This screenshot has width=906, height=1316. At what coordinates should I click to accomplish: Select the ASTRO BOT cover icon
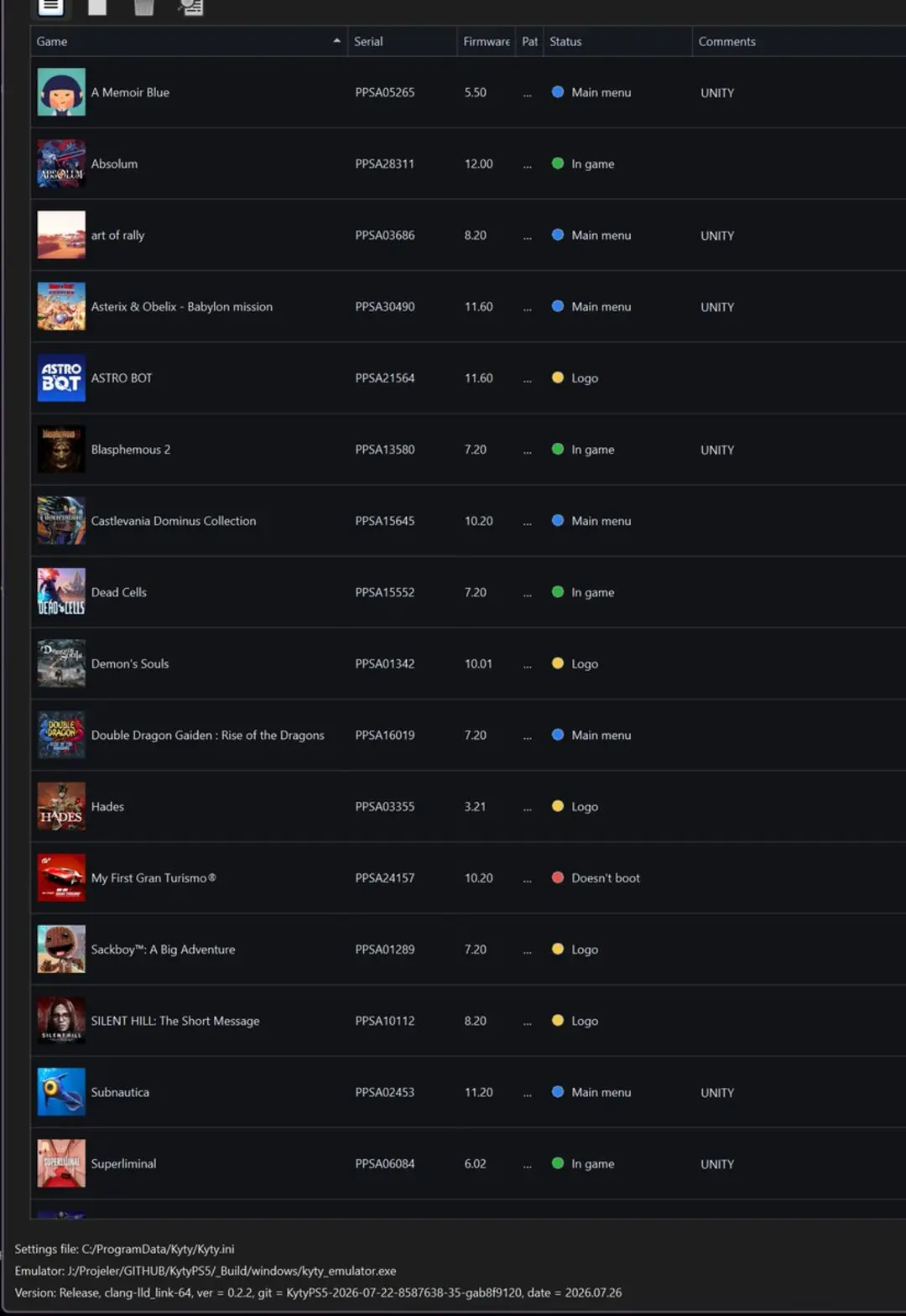point(61,377)
